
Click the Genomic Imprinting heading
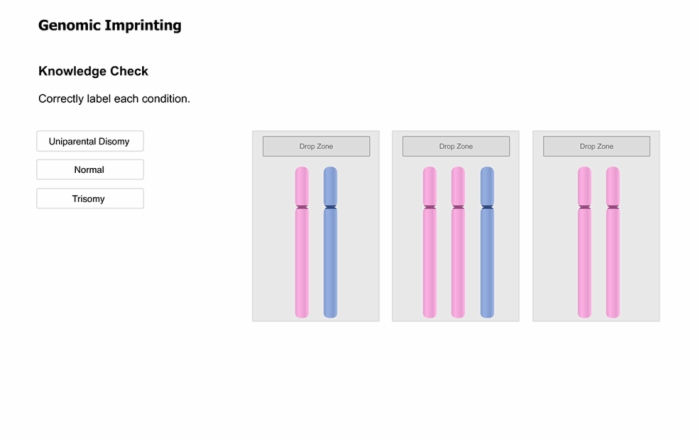coord(110,25)
